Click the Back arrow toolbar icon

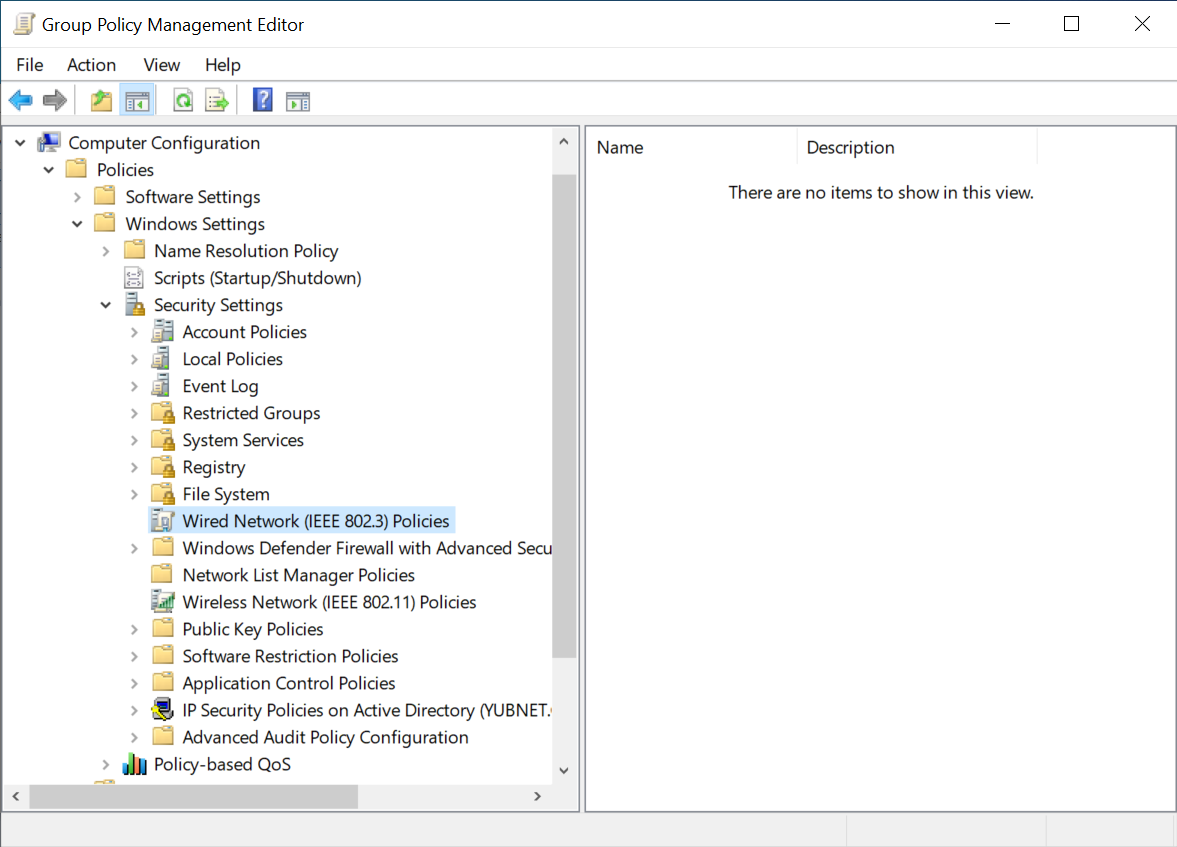tap(20, 100)
